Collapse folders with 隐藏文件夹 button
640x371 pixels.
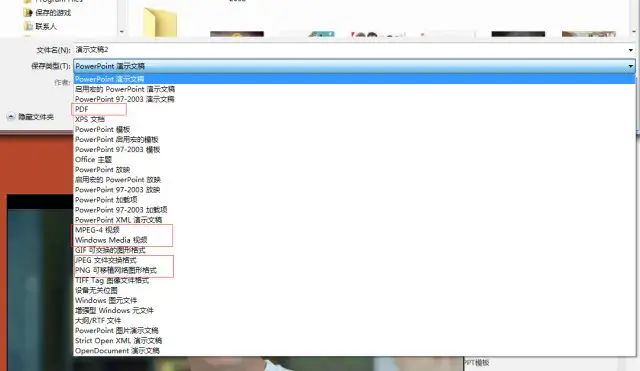[31, 117]
